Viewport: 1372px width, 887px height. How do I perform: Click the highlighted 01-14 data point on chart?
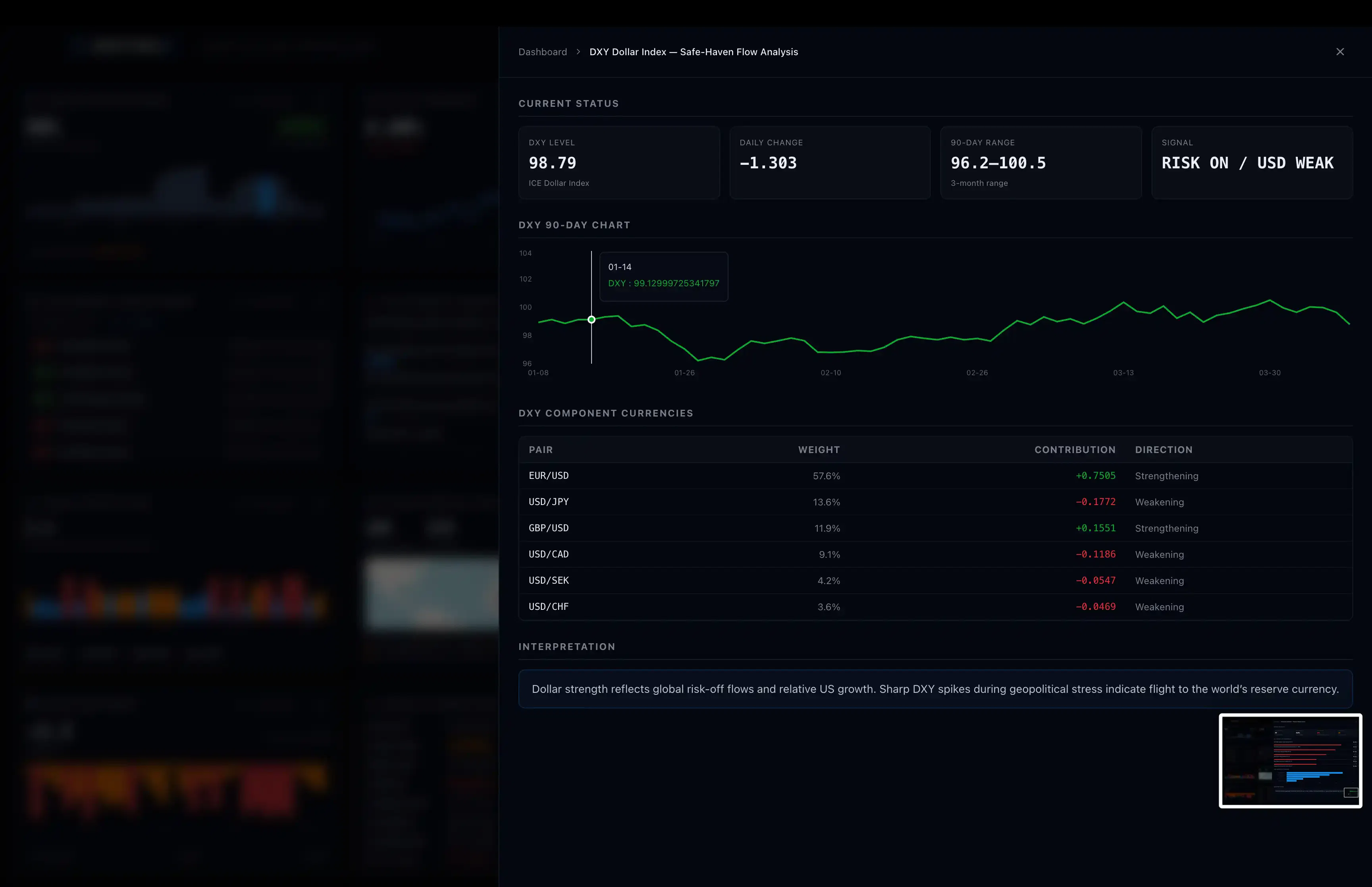(591, 319)
